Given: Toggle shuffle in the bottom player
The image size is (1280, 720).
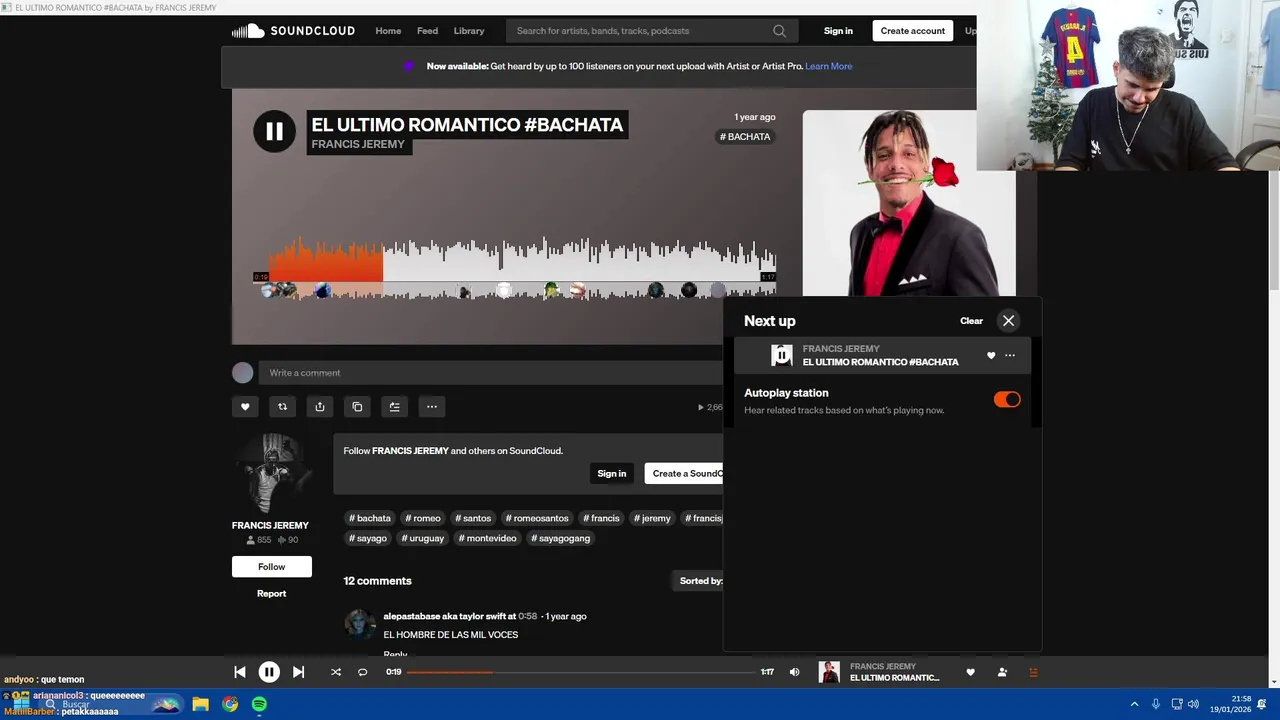Looking at the screenshot, I should point(336,672).
